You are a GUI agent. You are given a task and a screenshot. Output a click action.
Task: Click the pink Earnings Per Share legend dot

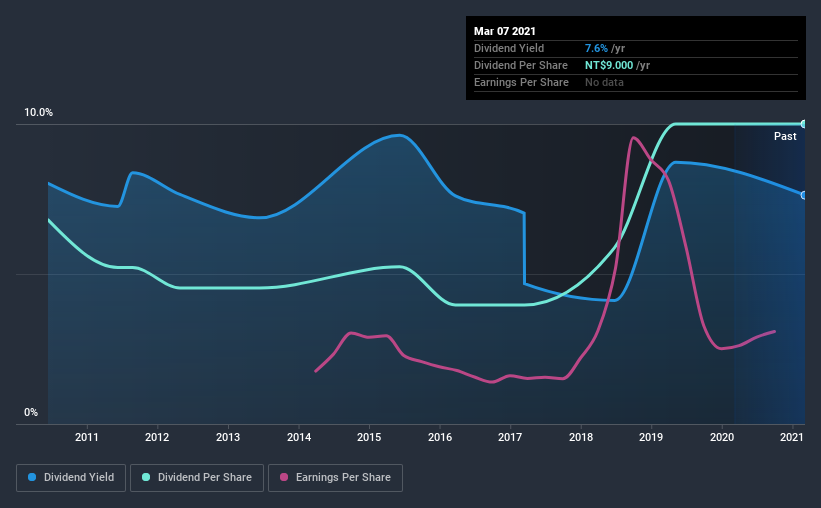pyautogui.click(x=284, y=477)
